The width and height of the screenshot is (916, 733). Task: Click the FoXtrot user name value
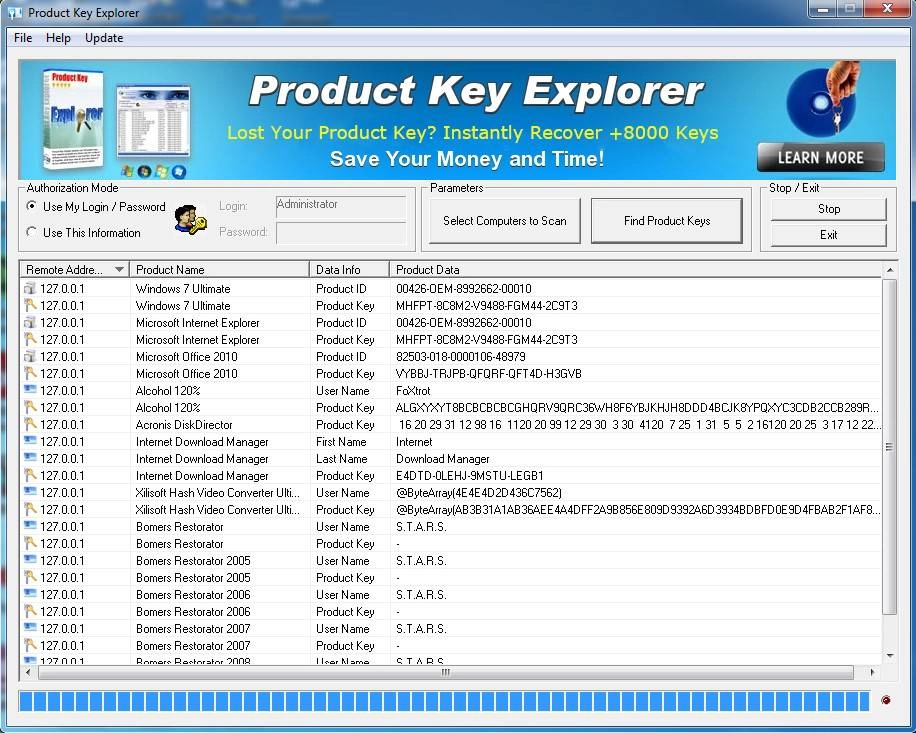coord(413,390)
